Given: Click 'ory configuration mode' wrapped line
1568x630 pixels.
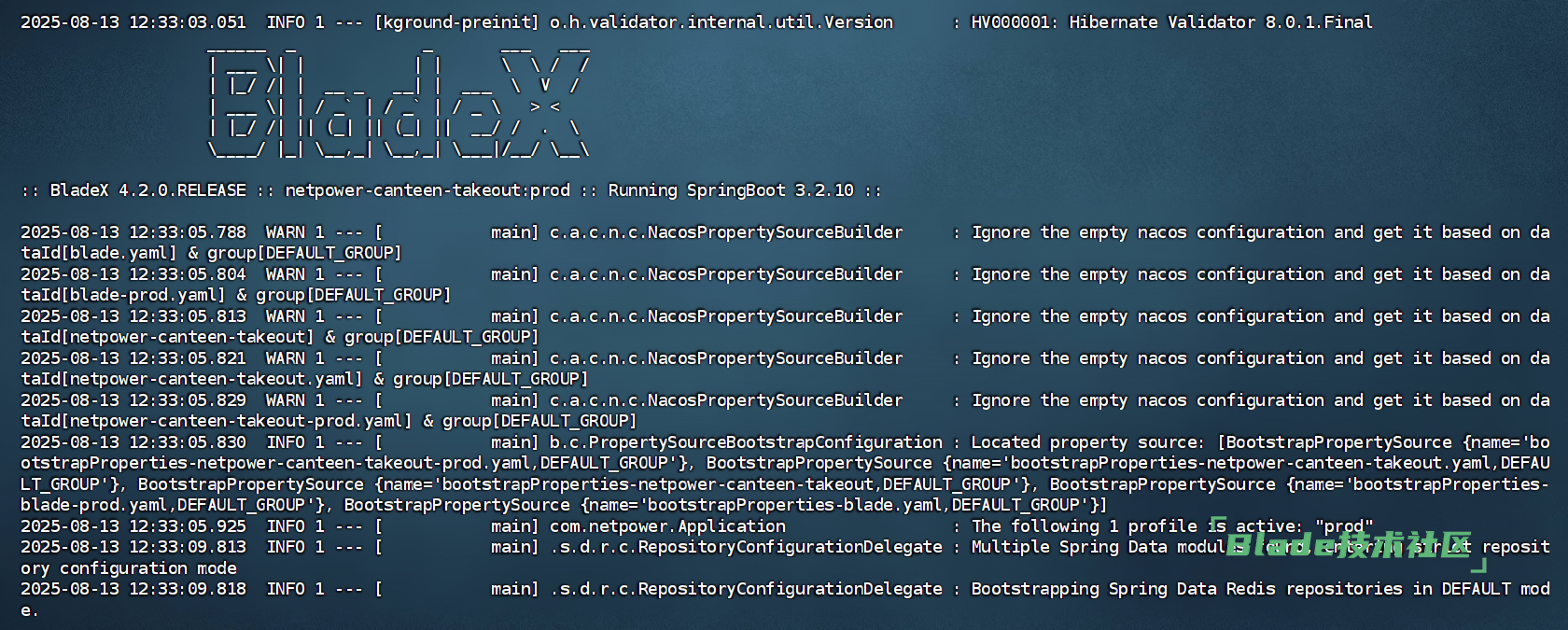Looking at the screenshot, I should click(x=129, y=568).
